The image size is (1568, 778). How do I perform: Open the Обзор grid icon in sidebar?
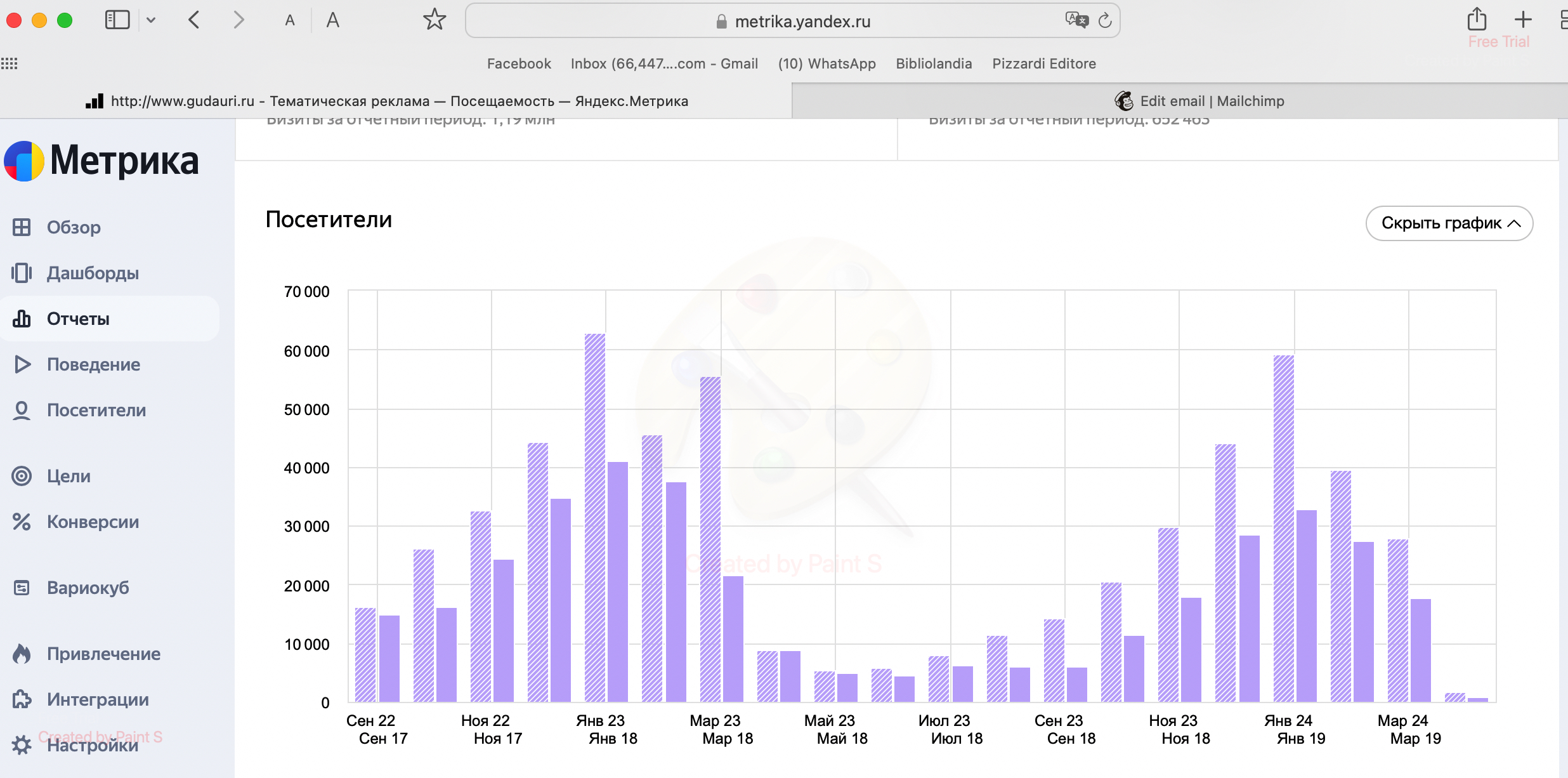[x=22, y=227]
